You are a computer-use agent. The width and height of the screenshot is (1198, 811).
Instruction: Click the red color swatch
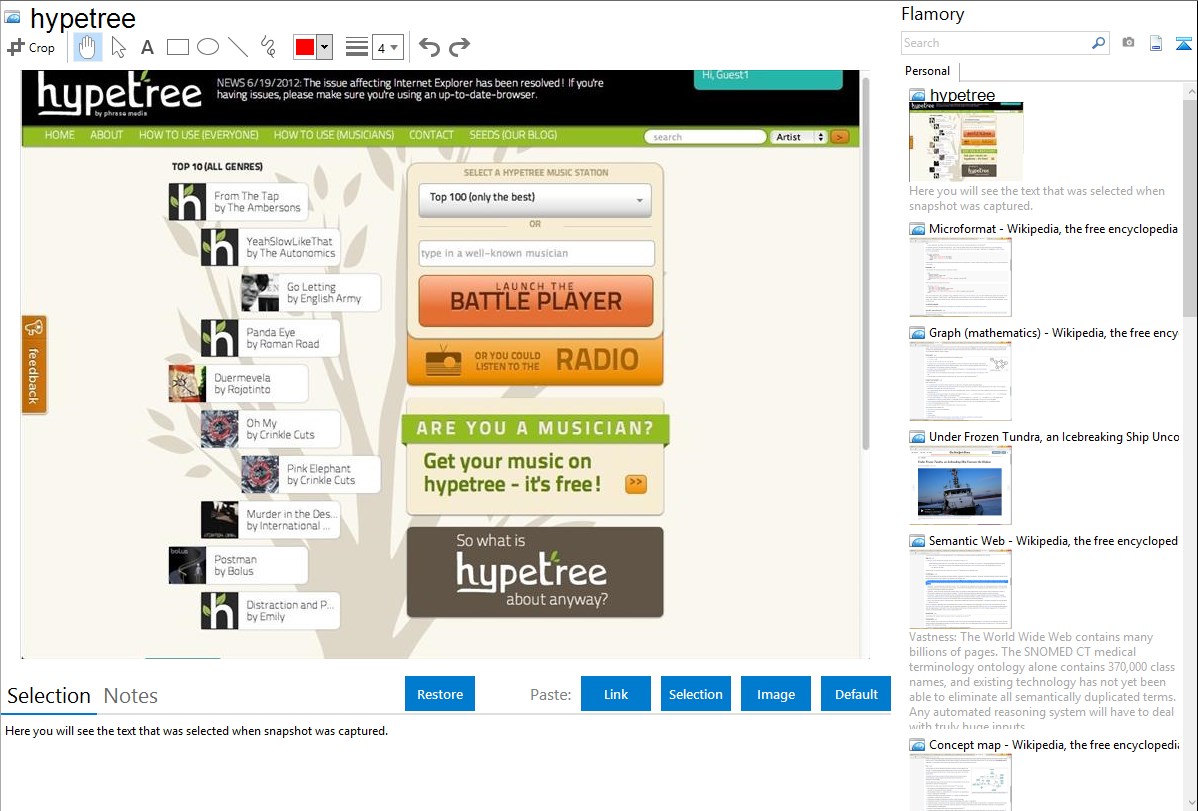pos(305,47)
